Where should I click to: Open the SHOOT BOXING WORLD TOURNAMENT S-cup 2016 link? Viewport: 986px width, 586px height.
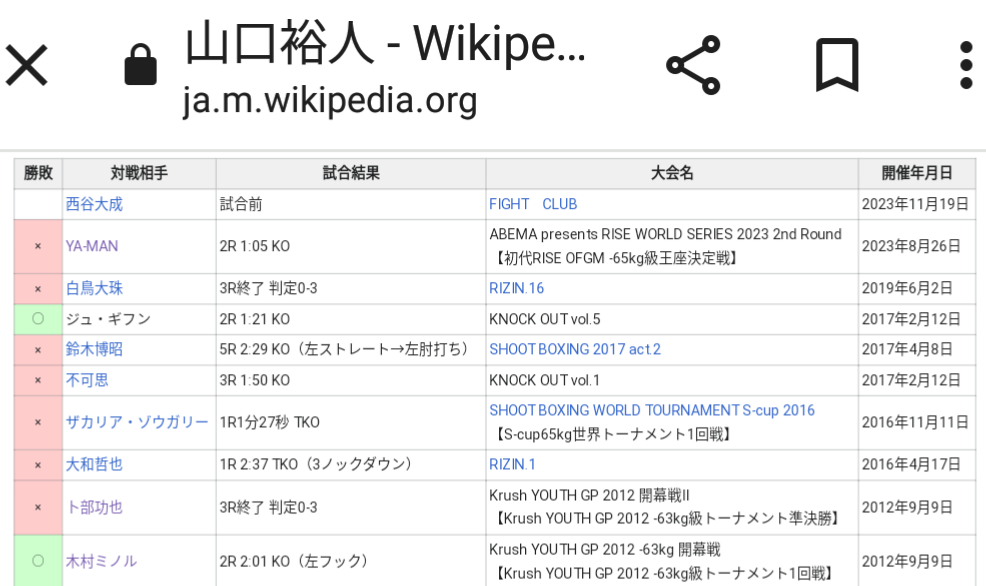coord(652,411)
